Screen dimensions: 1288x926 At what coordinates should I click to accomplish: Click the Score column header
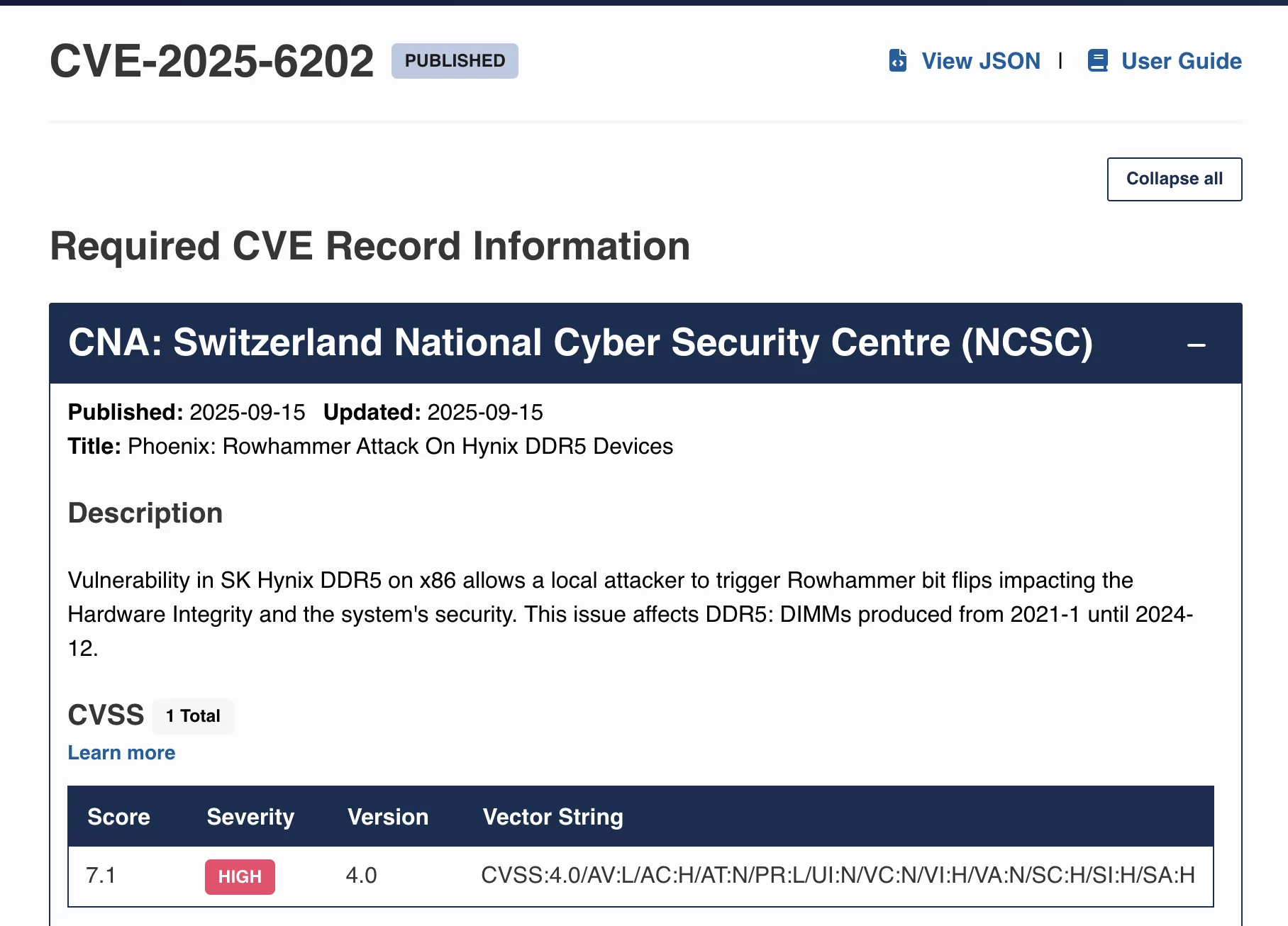coord(118,817)
